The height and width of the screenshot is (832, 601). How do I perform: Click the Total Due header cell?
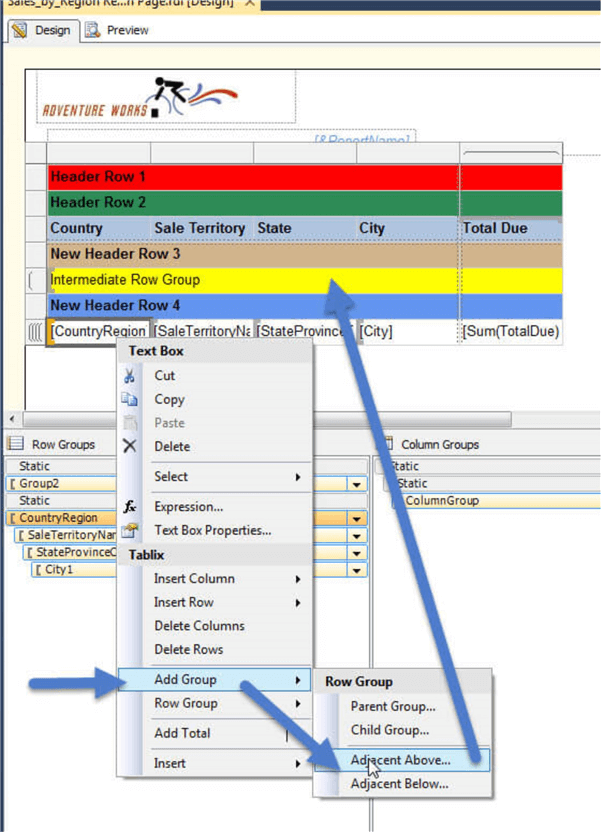click(511, 228)
